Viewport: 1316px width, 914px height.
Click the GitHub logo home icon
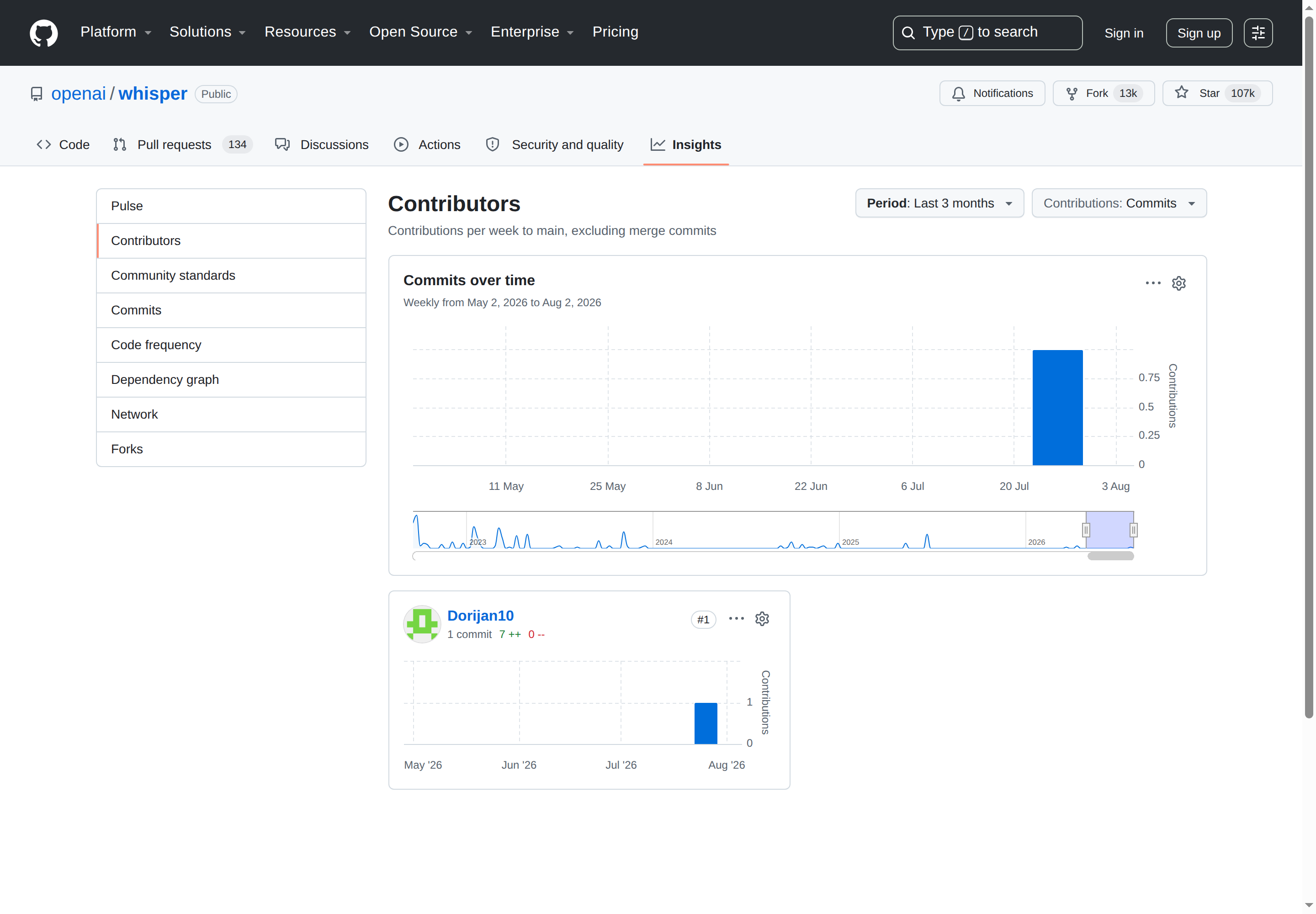(43, 32)
